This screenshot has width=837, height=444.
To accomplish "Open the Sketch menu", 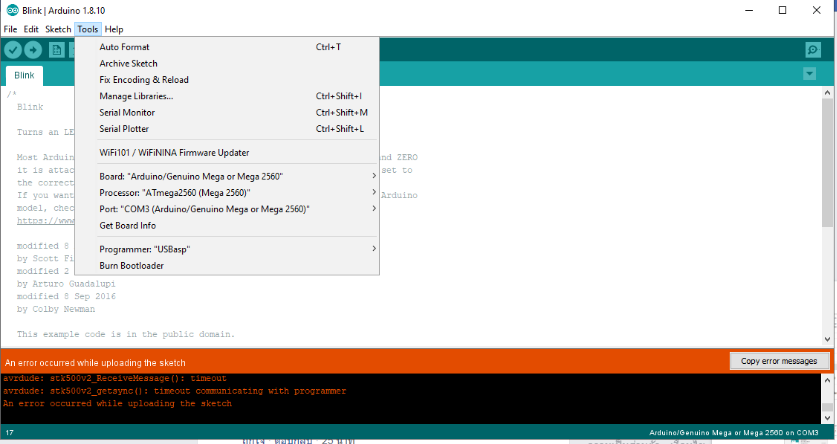I will coord(58,29).
